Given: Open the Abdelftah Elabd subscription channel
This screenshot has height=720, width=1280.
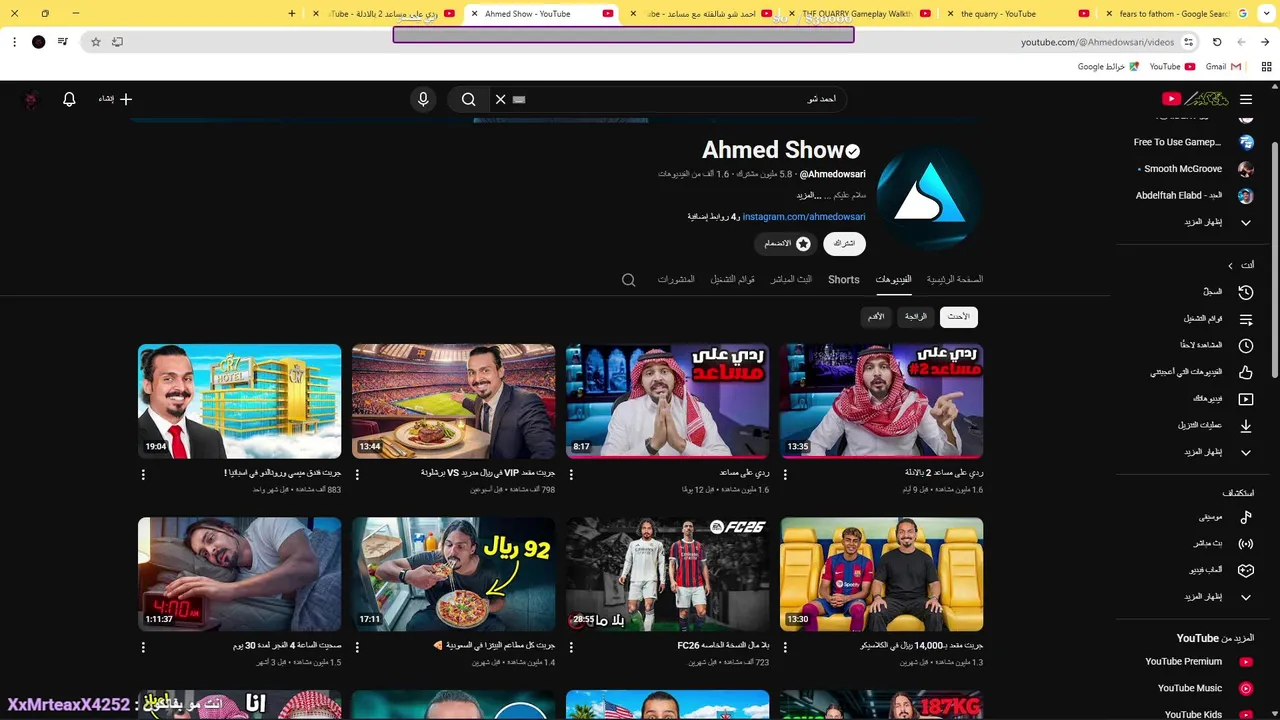Looking at the screenshot, I should pos(1194,195).
